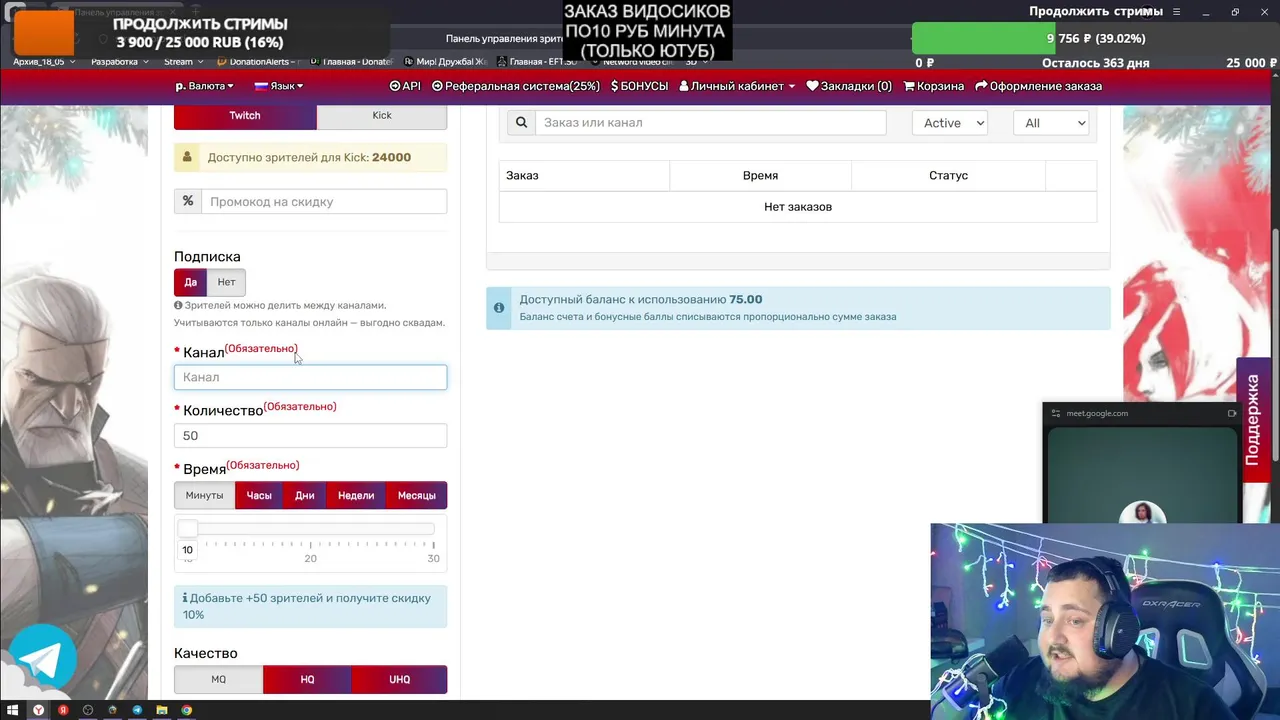Click the Статус column header
The width and height of the screenshot is (1280, 720).
pyautogui.click(x=948, y=175)
